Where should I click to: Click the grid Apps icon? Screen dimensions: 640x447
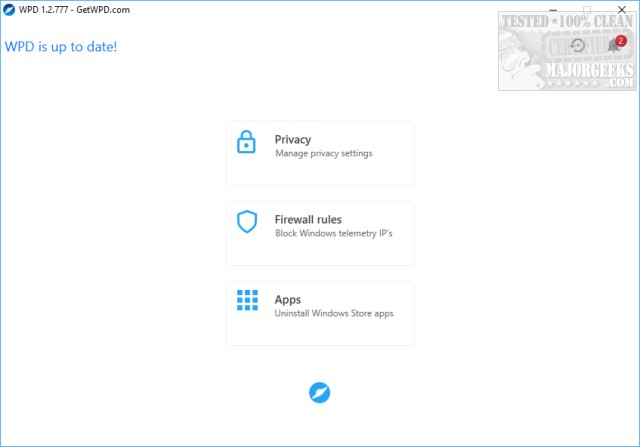coord(247,300)
